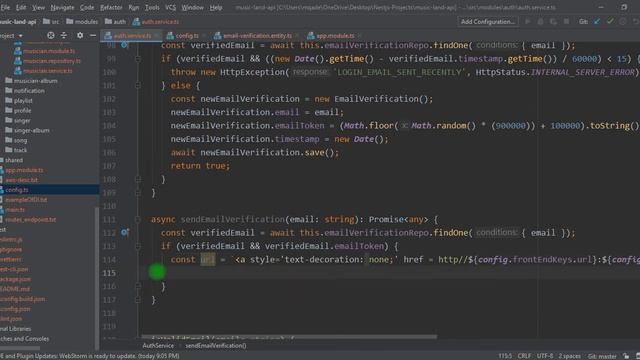Select the notification folder
The image size is (640, 360).
pos(25,91)
